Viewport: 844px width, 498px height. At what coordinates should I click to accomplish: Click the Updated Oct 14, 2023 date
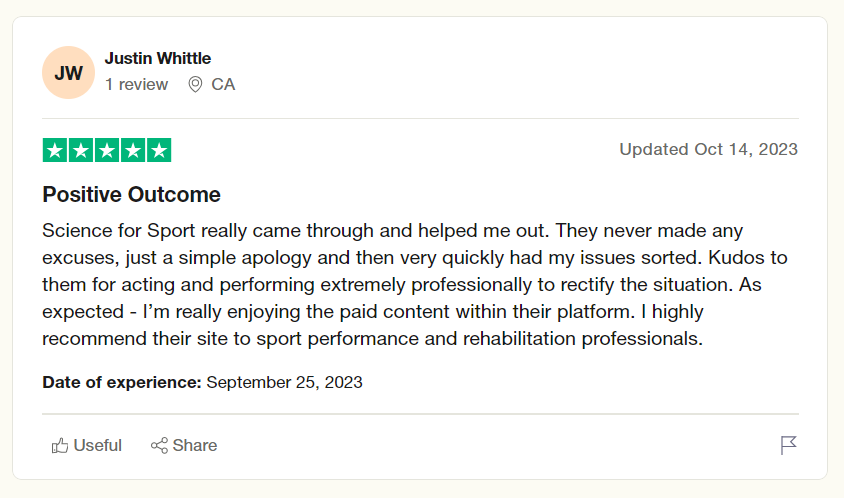coord(708,149)
